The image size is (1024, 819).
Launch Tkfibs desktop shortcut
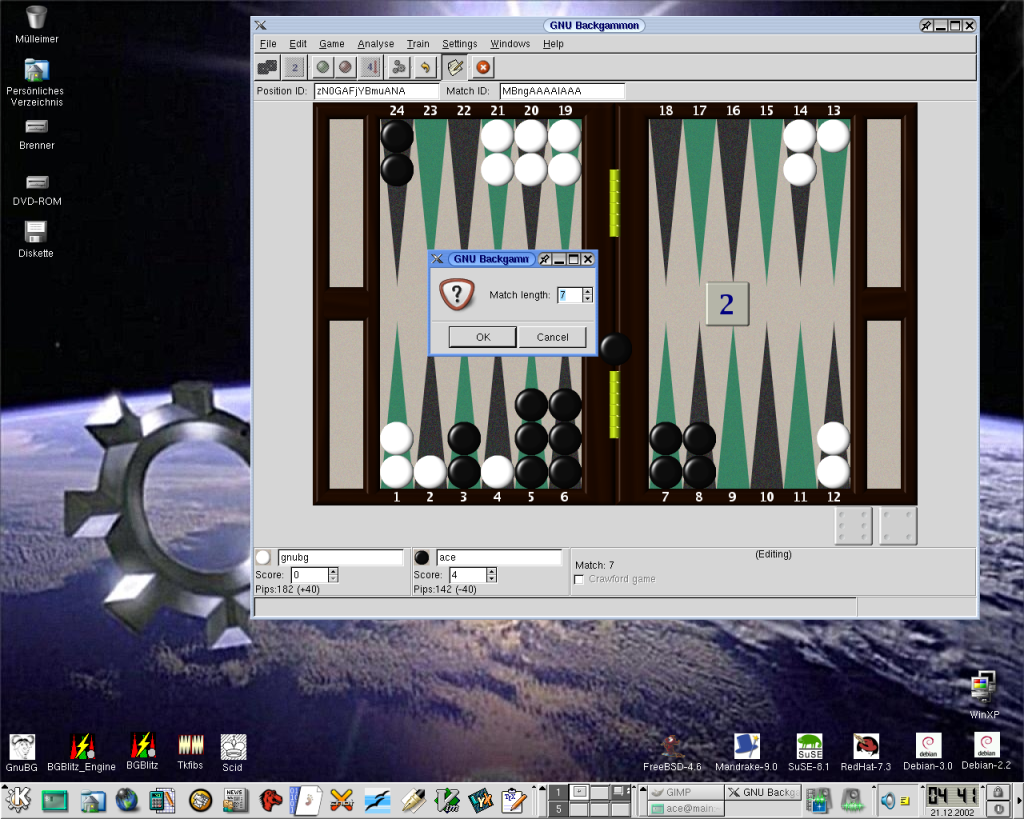(190, 752)
